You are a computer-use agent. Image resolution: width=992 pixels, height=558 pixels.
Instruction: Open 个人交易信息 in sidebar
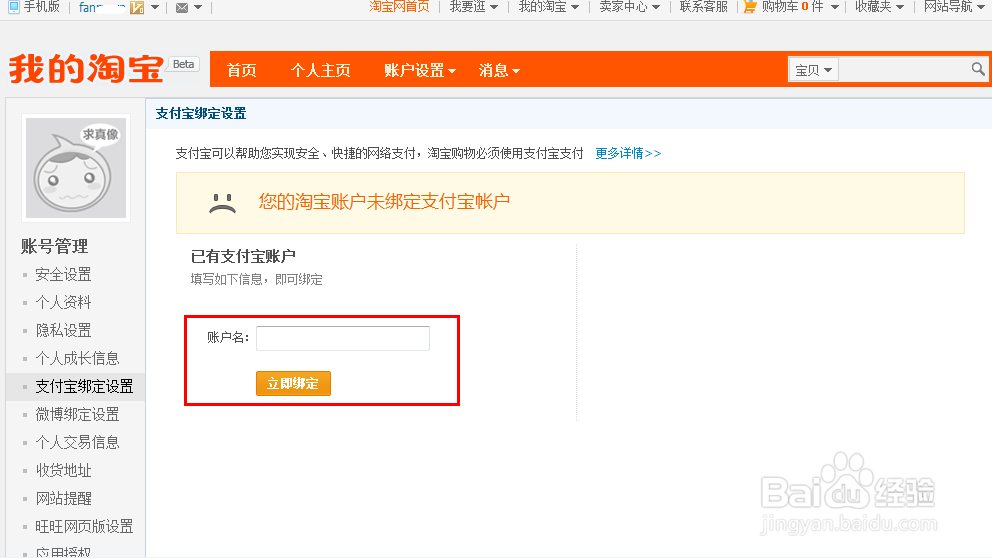click(x=77, y=442)
